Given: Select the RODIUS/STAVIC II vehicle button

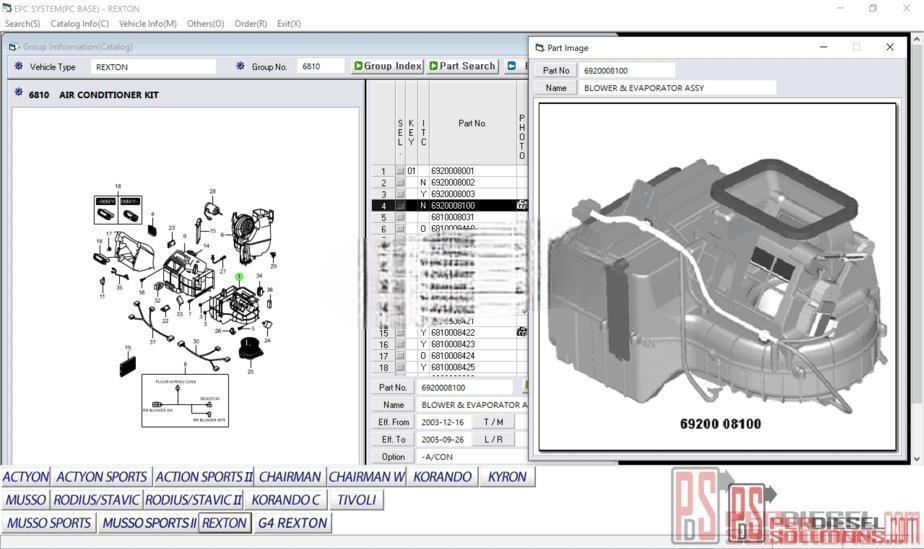Looking at the screenshot, I should 193,500.
